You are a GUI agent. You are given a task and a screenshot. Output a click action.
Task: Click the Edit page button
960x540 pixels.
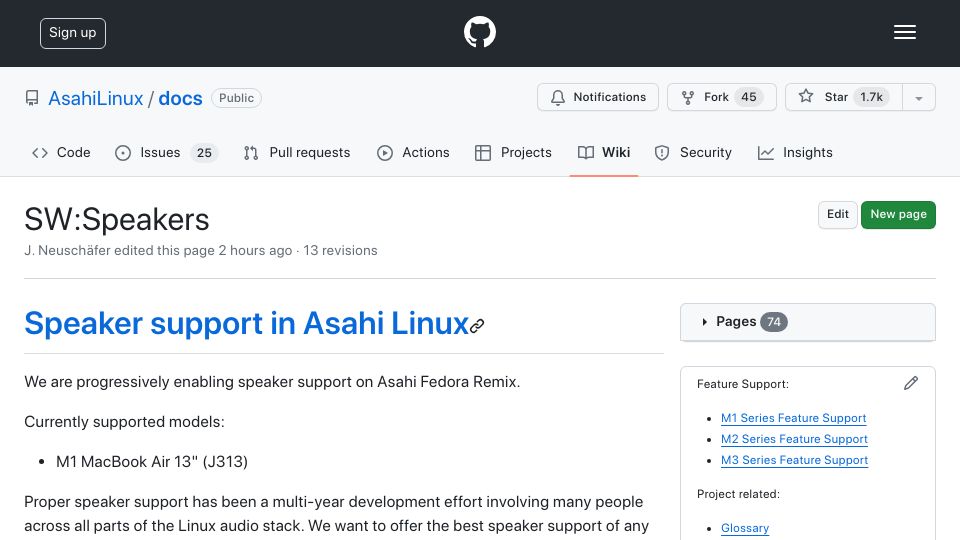(838, 214)
